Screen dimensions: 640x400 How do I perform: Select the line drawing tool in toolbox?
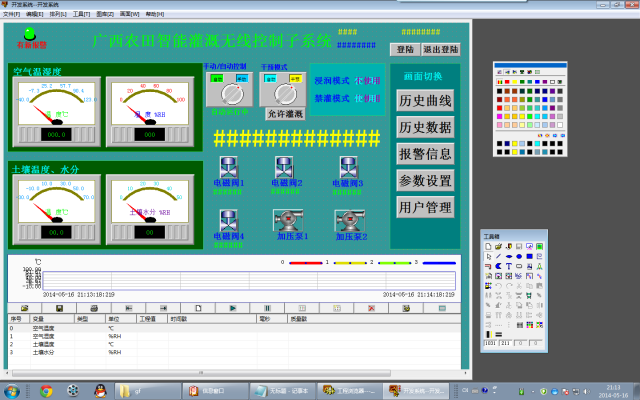[498, 256]
